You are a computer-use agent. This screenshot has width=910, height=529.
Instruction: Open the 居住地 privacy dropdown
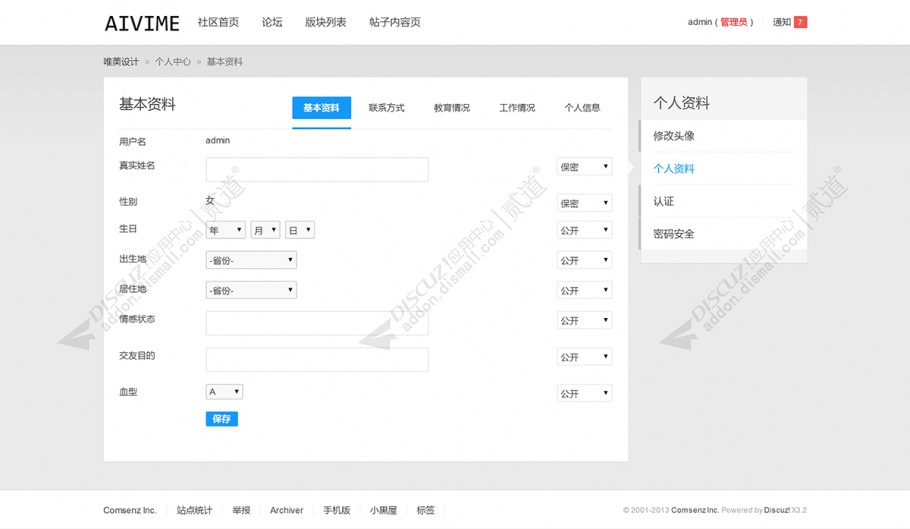pos(584,291)
